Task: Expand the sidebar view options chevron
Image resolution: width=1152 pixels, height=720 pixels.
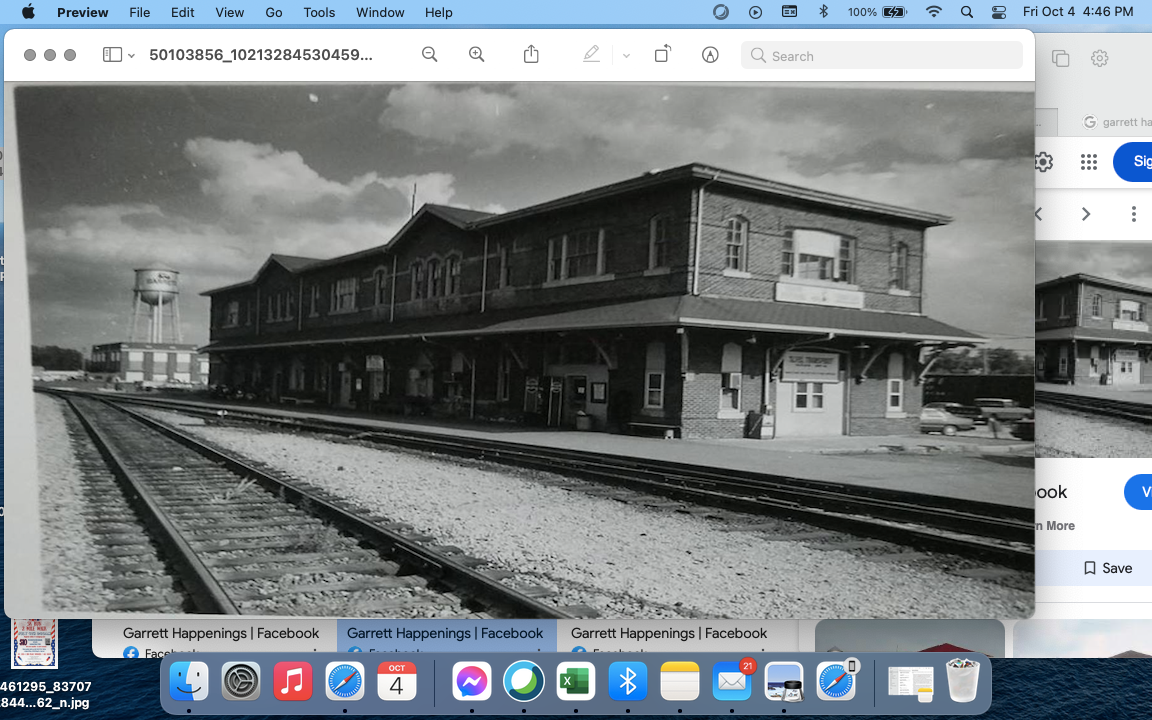Action: pyautogui.click(x=132, y=55)
